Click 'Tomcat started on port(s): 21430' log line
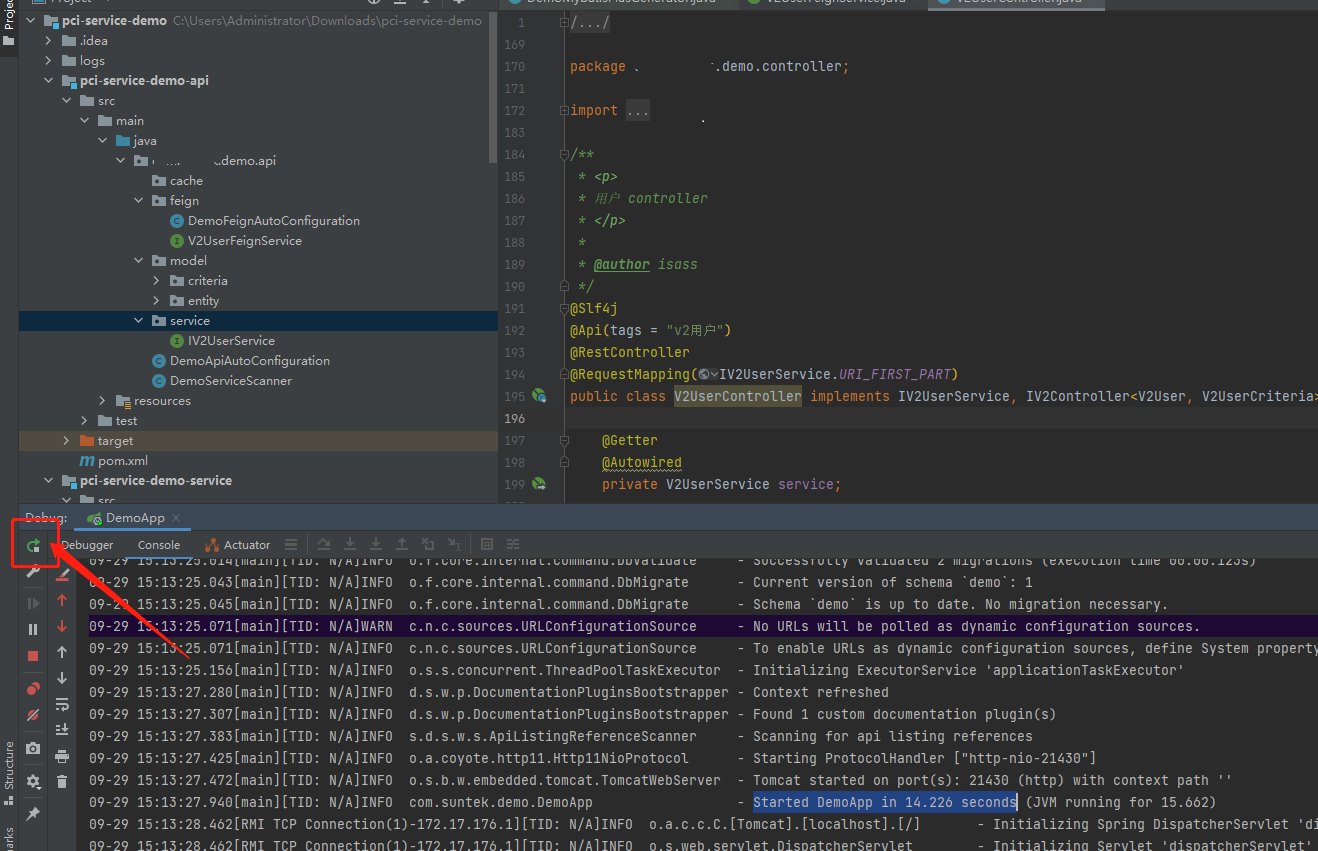Image resolution: width=1318 pixels, height=851 pixels. tap(993, 780)
